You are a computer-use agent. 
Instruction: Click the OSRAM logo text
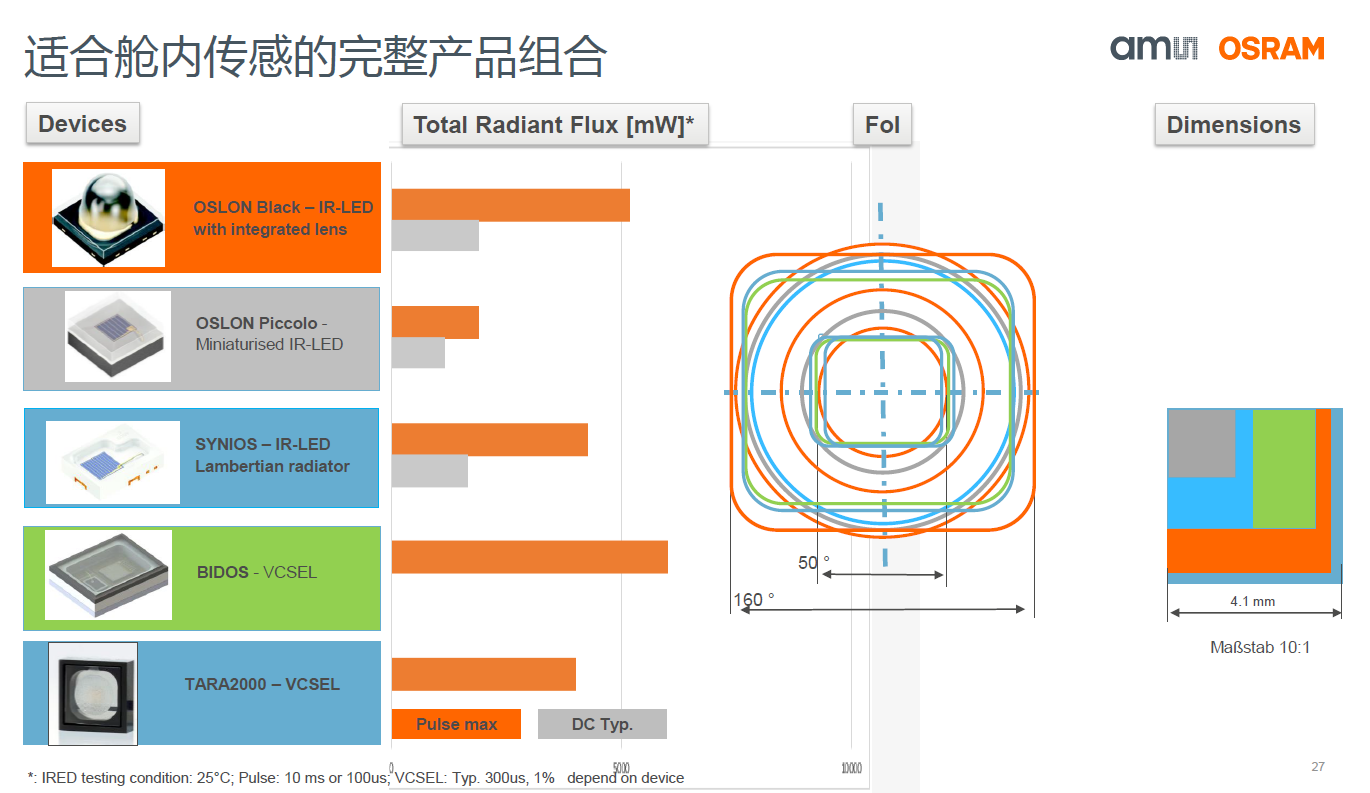point(1271,48)
